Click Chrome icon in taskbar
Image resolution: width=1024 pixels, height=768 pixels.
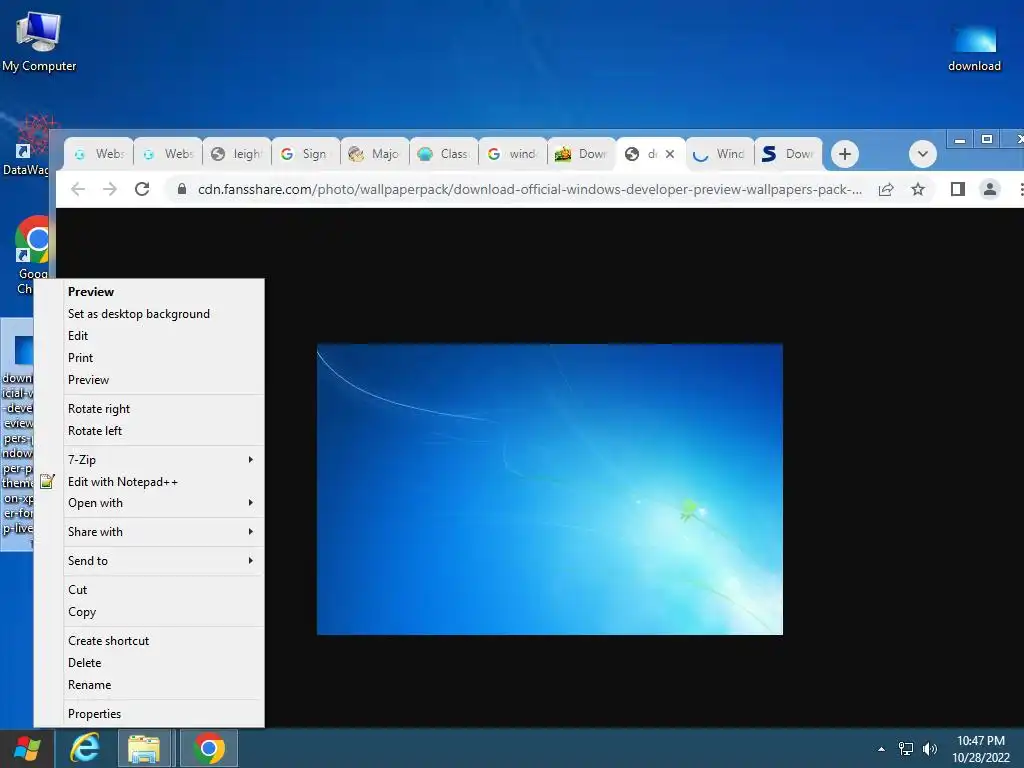[209, 748]
